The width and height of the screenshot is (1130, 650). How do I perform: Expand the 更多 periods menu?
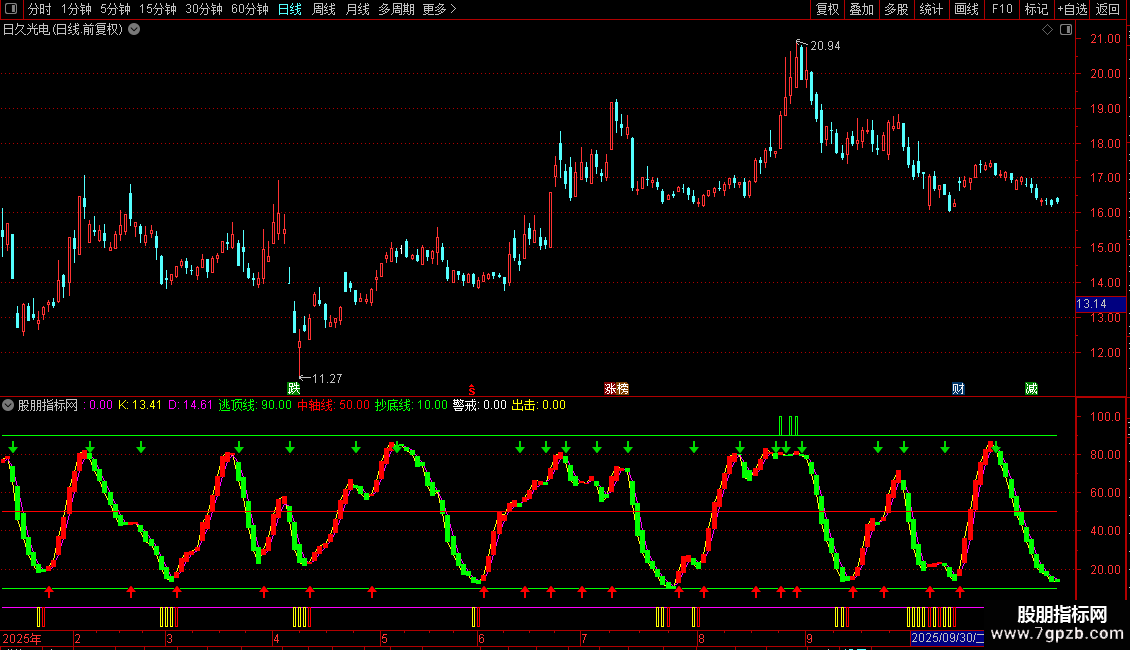pos(439,9)
